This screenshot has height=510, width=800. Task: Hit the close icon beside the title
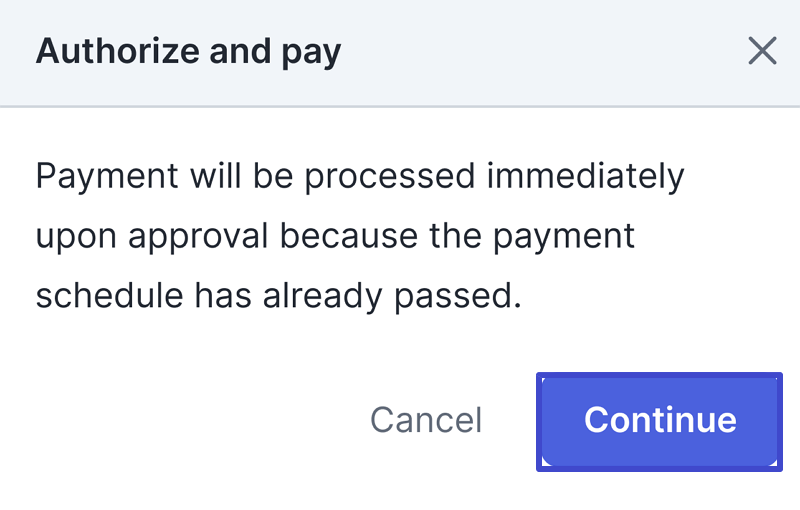[762, 51]
